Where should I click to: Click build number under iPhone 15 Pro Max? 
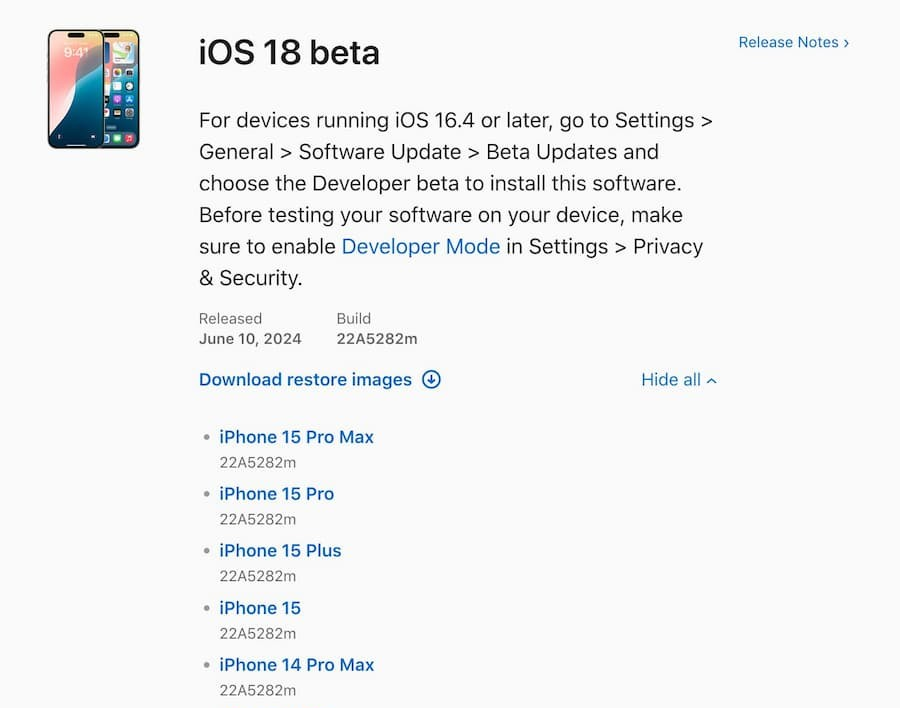tap(258, 462)
